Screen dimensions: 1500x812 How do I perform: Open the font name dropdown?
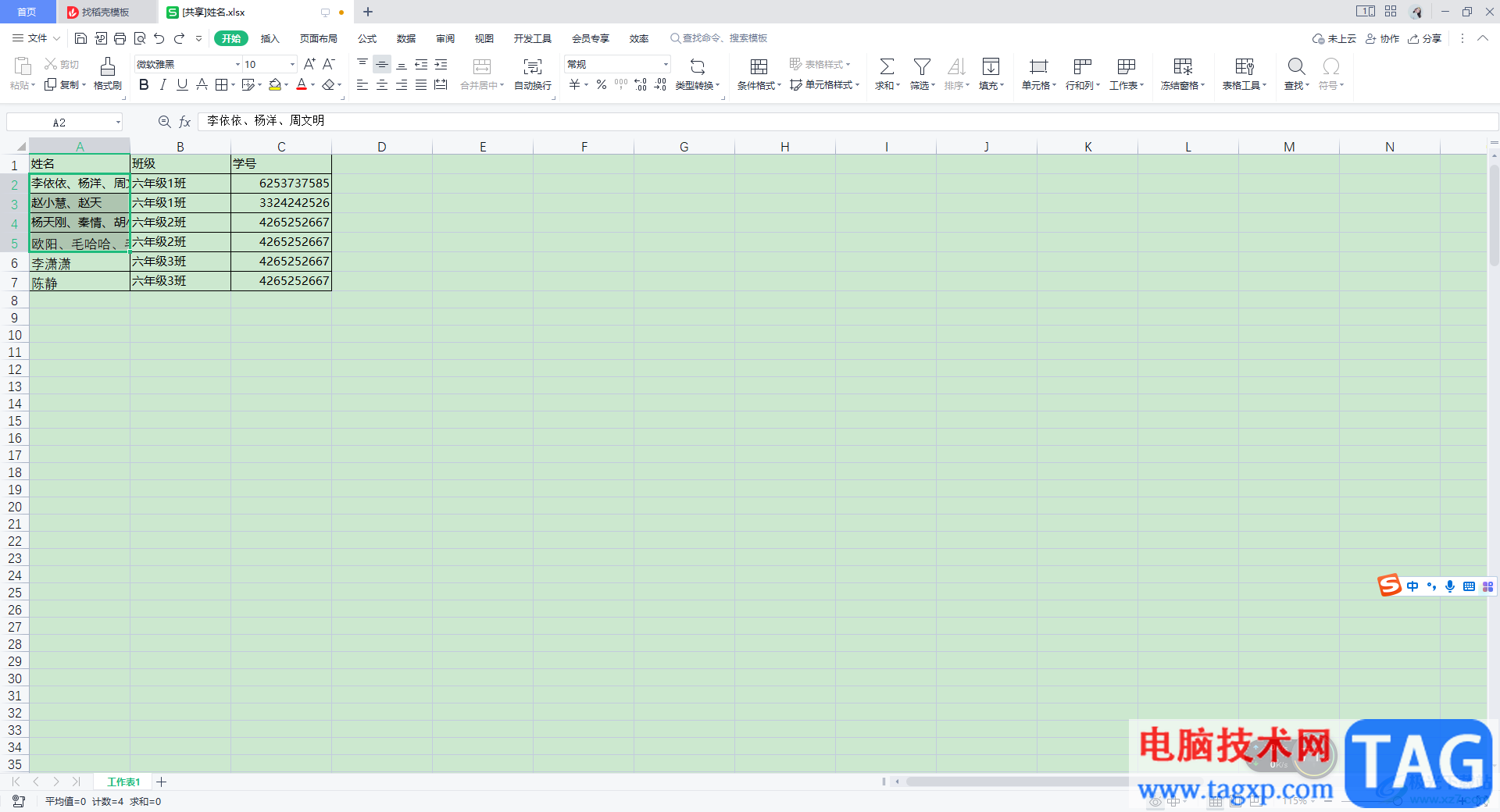coord(237,64)
